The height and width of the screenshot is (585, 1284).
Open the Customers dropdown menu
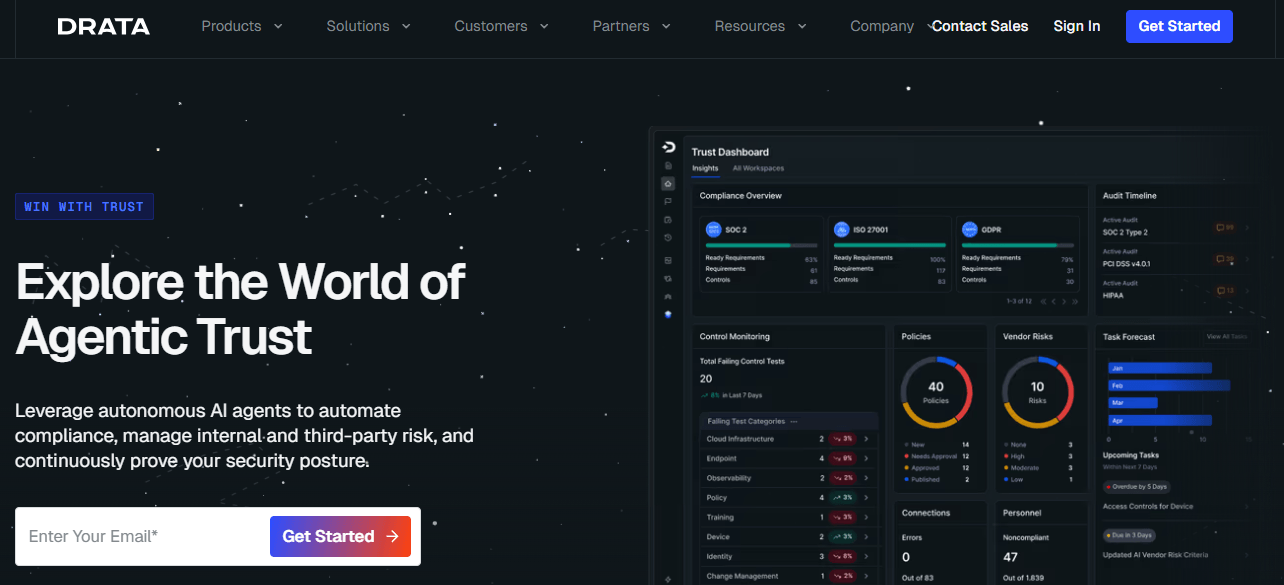pos(502,27)
